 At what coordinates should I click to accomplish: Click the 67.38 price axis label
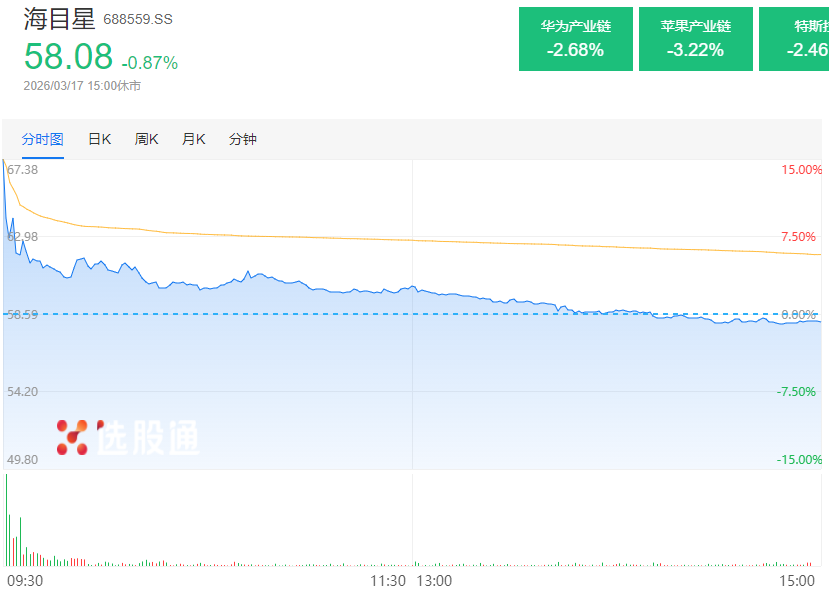tap(23, 170)
